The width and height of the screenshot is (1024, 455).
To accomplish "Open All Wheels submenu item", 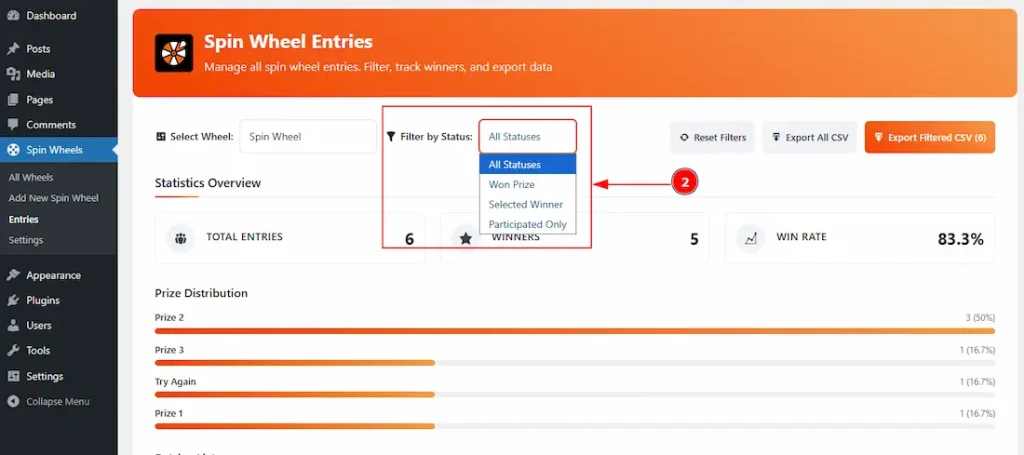I will coord(31,178).
